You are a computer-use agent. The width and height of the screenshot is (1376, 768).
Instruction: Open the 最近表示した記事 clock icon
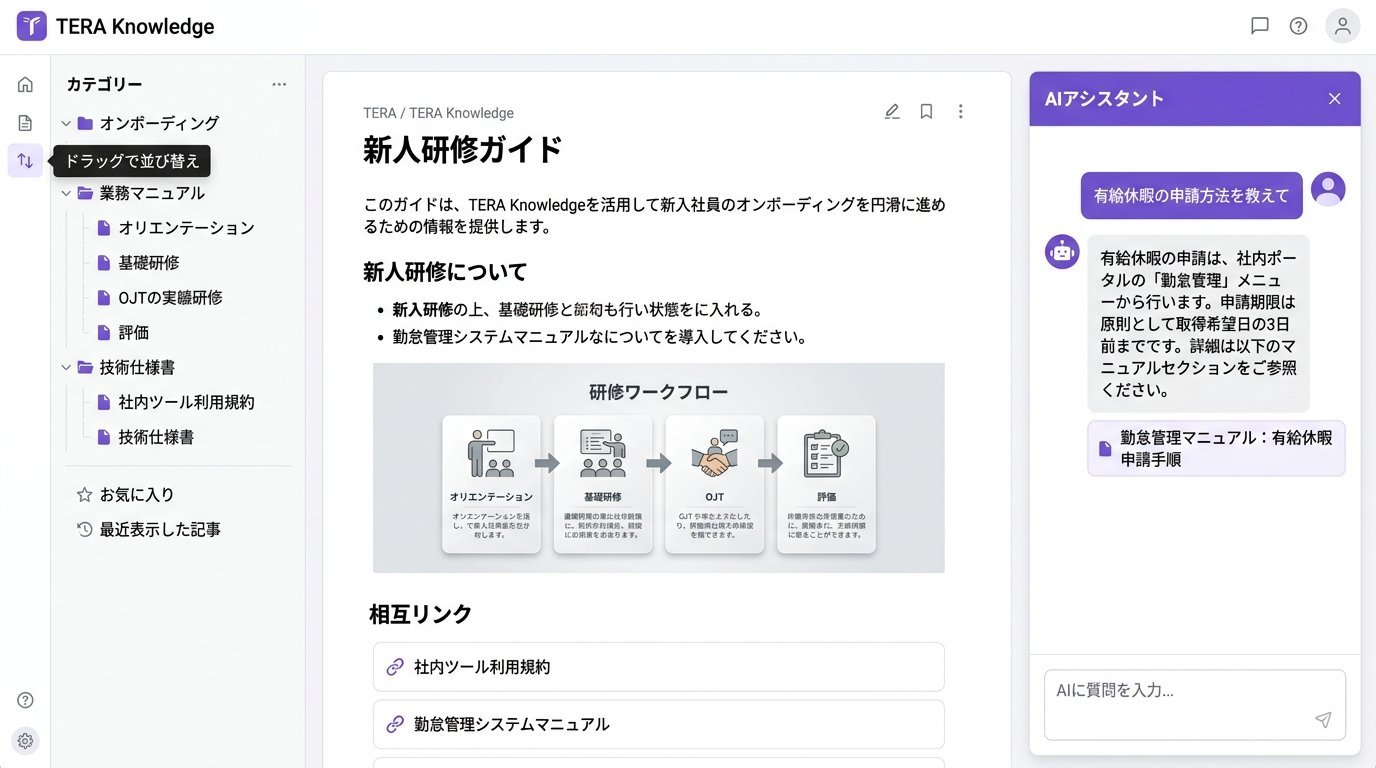point(84,529)
